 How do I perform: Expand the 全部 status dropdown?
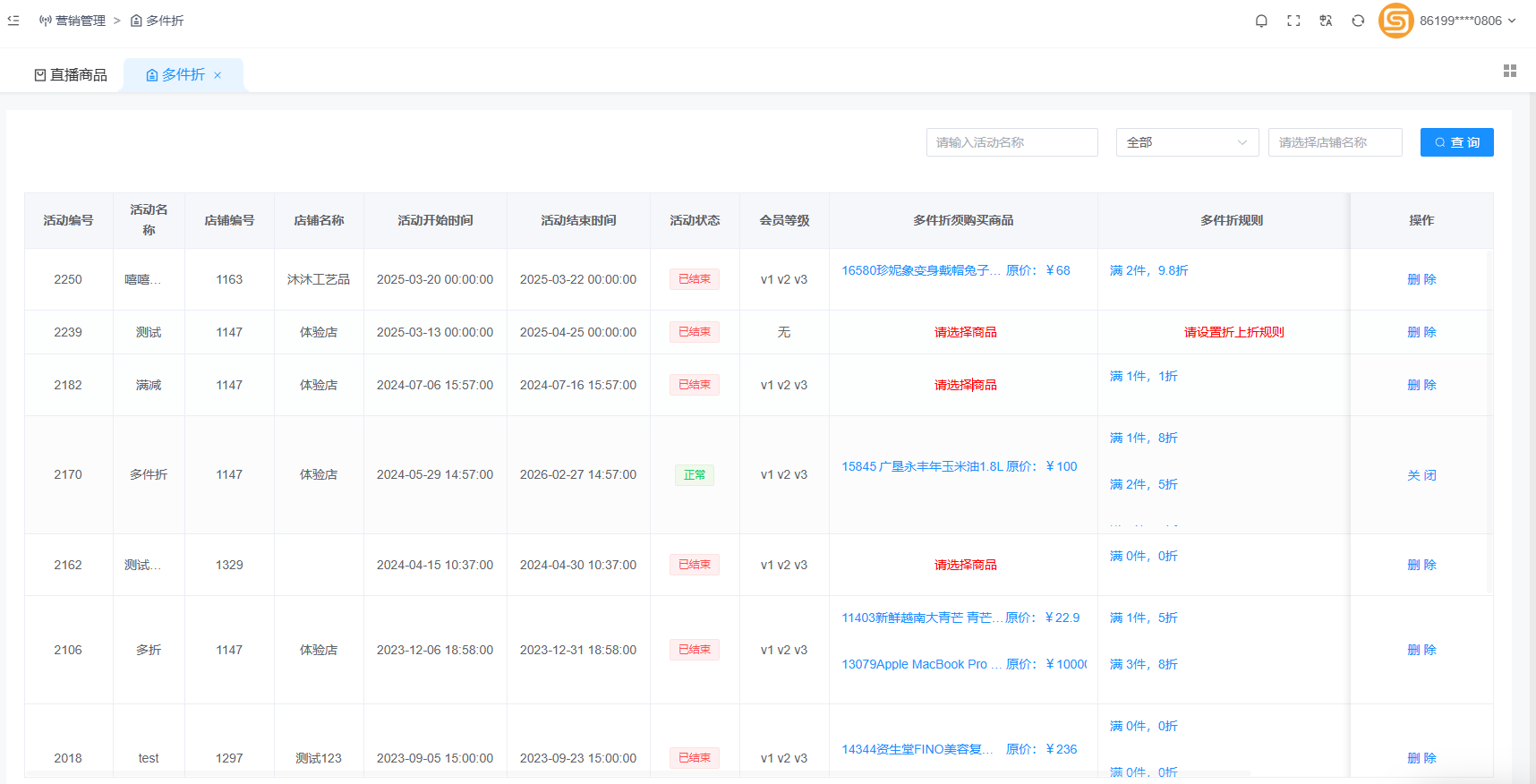1187,142
